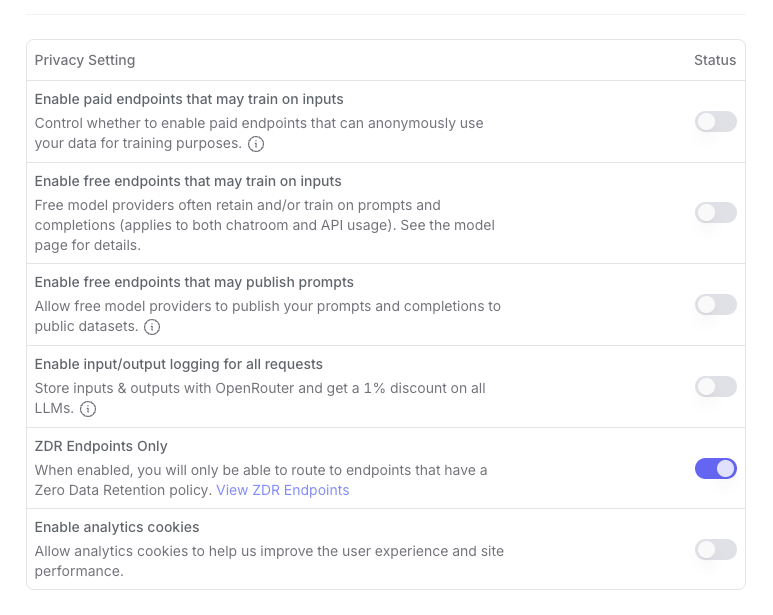Toggle free endpoints that may train on inputs
773x615 pixels.
[715, 213]
